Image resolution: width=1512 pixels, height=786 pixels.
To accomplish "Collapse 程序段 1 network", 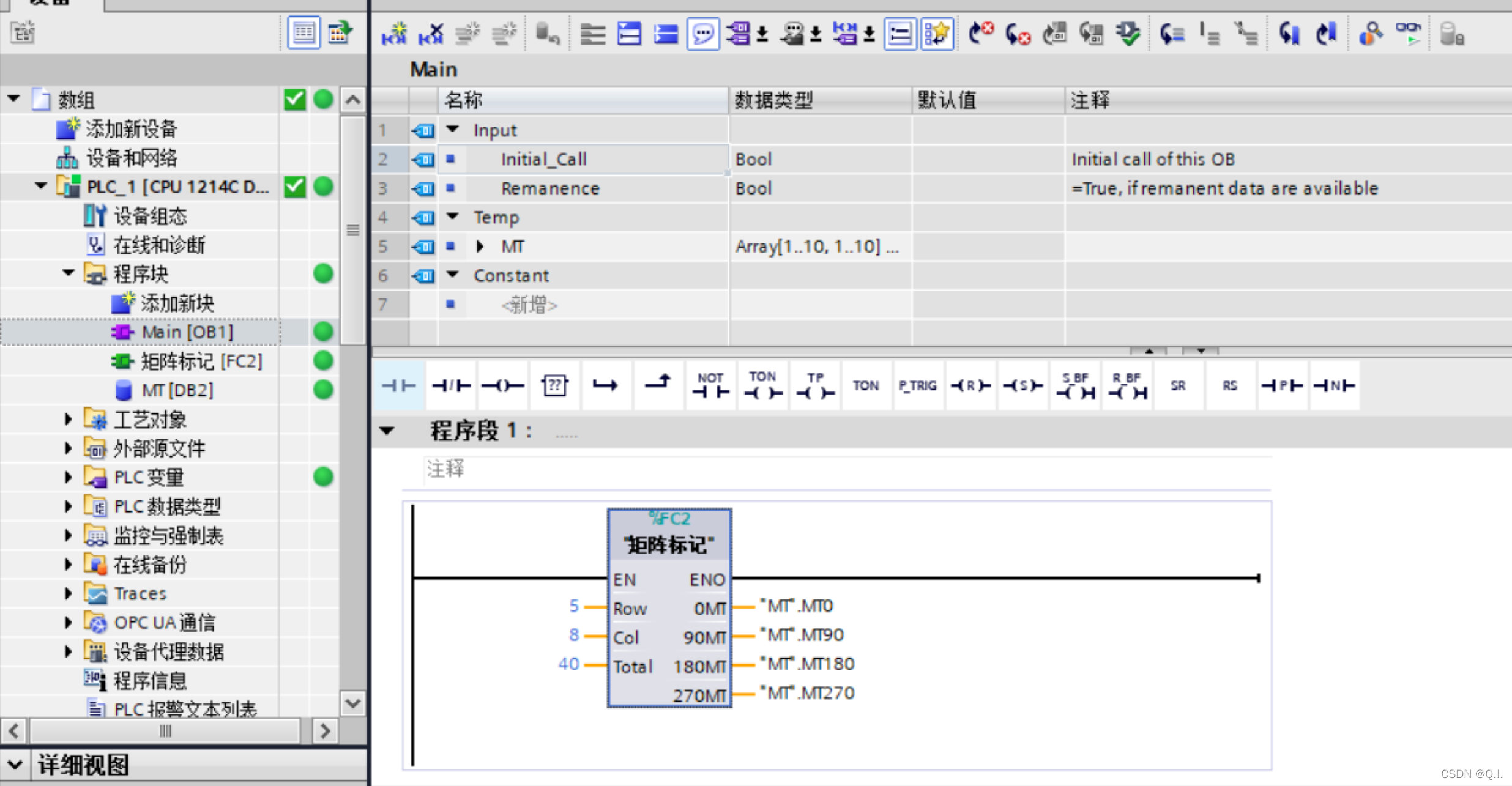I will click(x=387, y=431).
